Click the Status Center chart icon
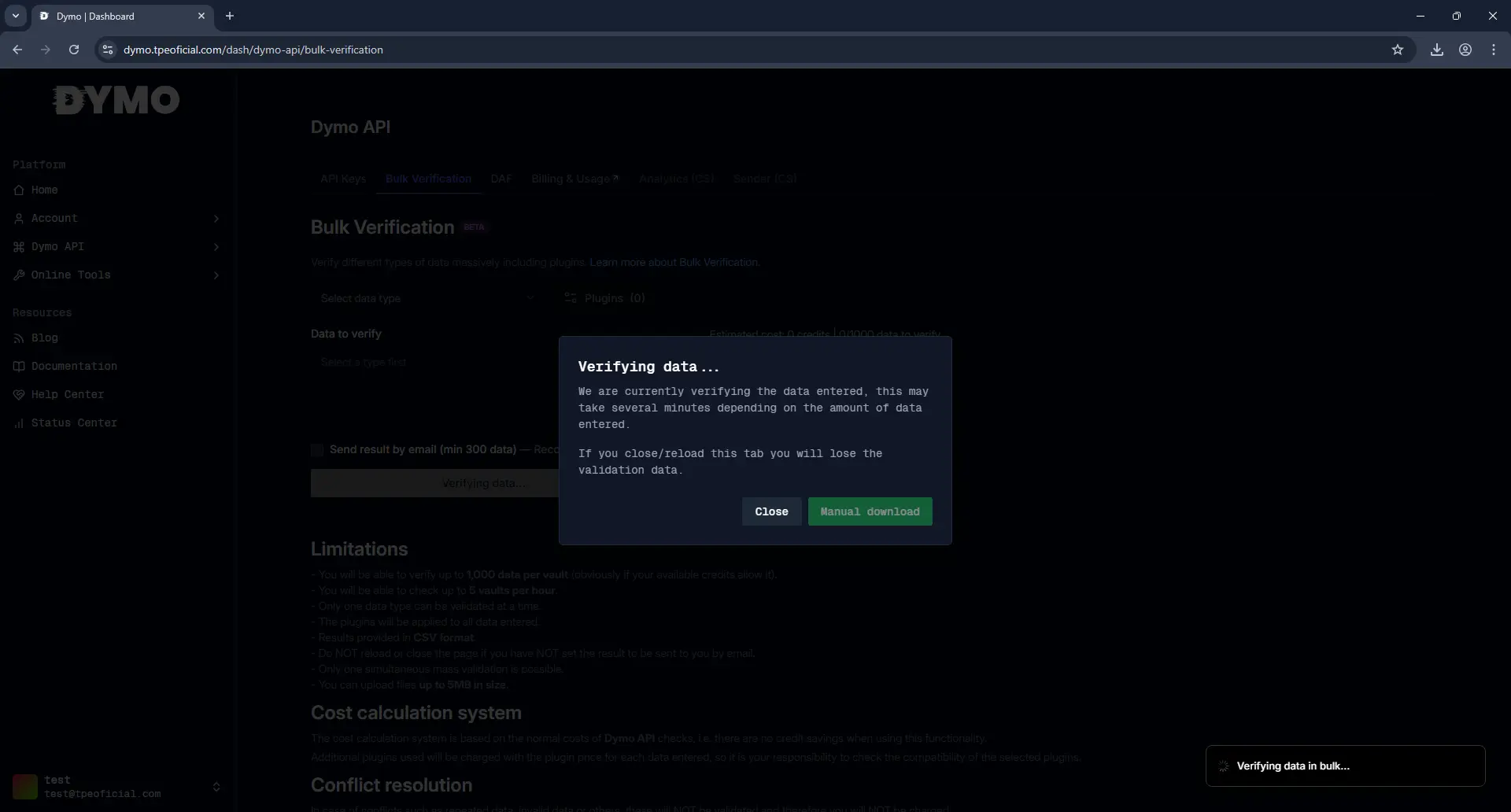 tap(19, 423)
